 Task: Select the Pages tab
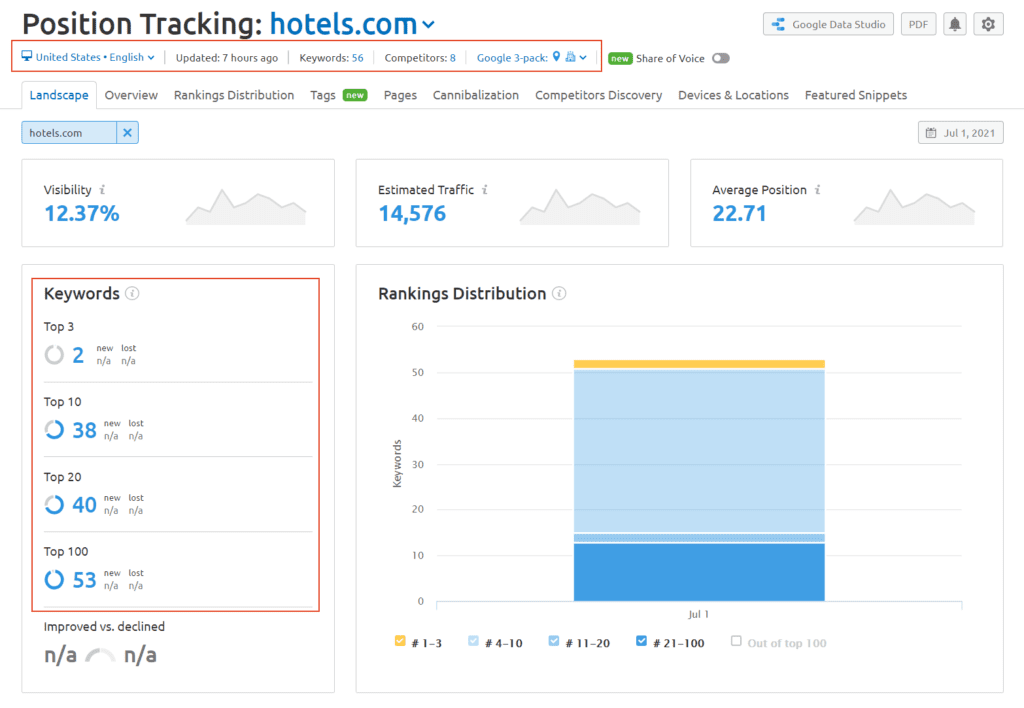click(x=400, y=95)
